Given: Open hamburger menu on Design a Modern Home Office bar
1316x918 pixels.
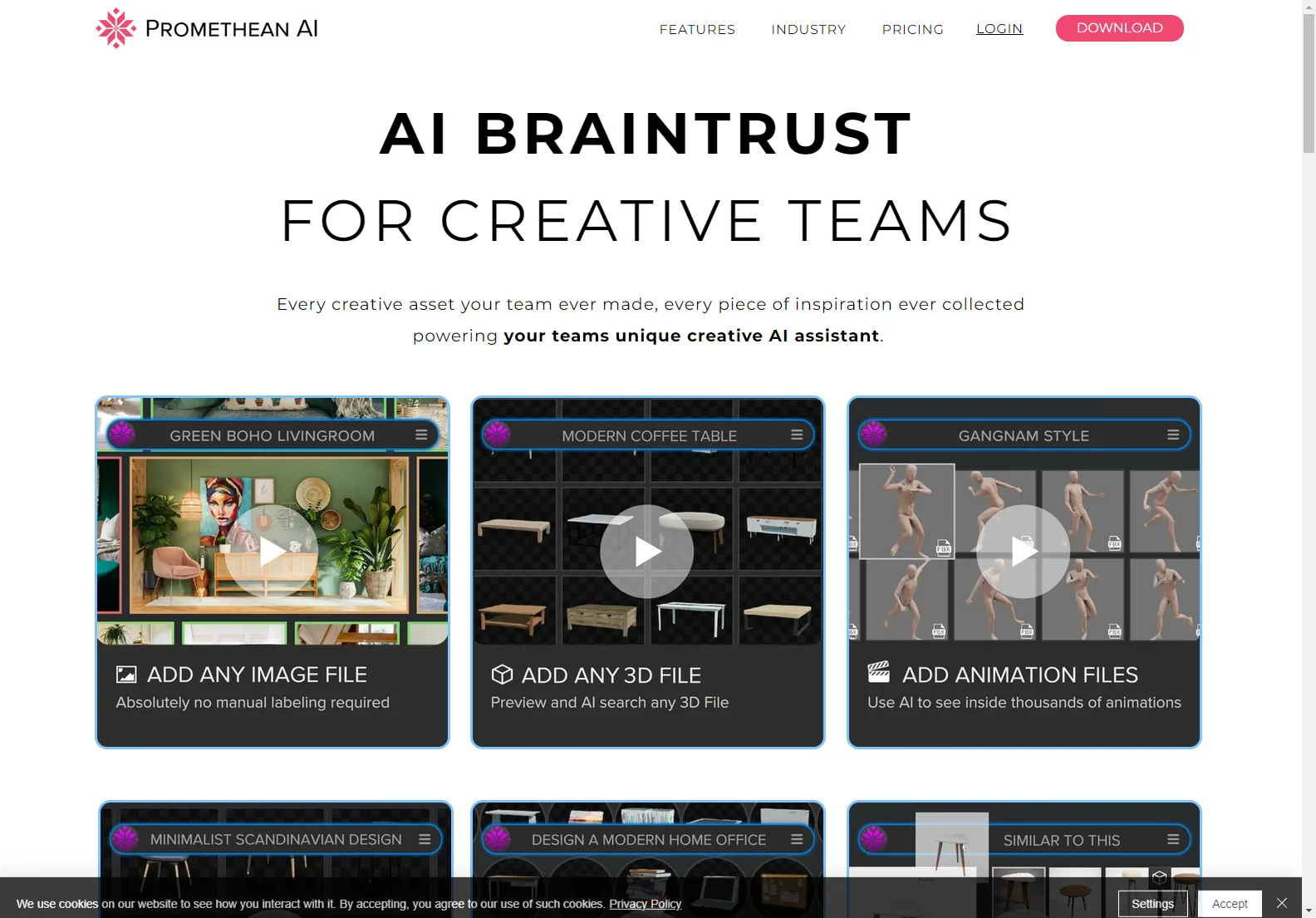Looking at the screenshot, I should pos(797,839).
